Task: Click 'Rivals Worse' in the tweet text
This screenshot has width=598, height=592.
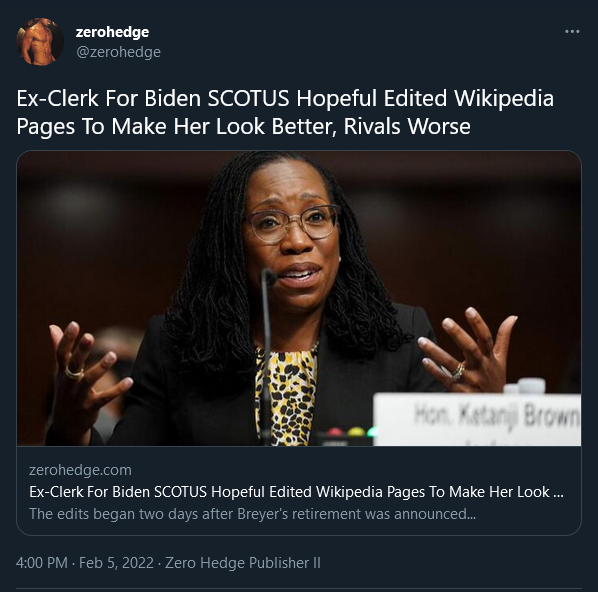Action: point(407,126)
